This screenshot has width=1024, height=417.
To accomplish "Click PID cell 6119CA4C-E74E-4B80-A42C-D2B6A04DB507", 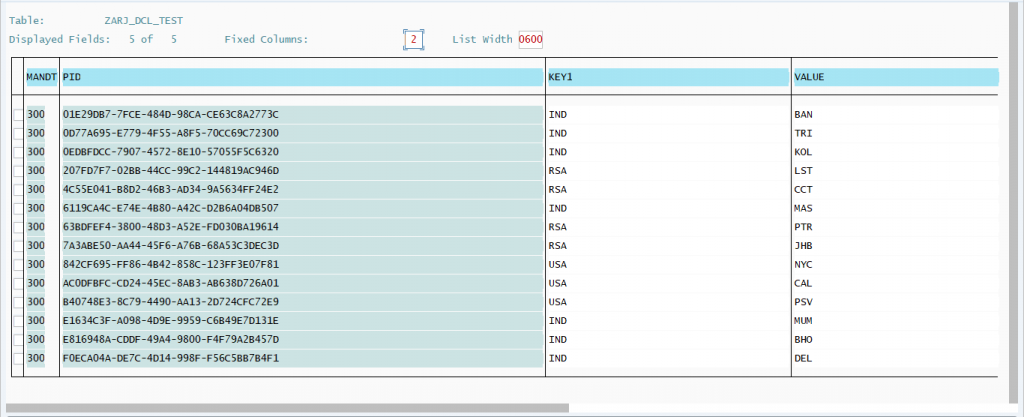I will (302, 208).
